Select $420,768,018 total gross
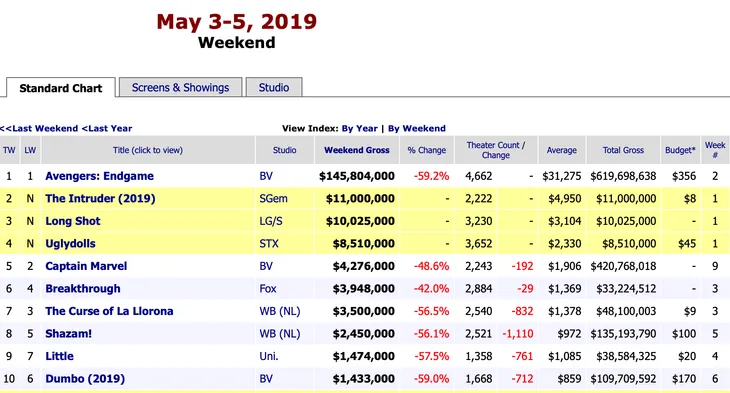The height and width of the screenshot is (393, 730). click(623, 266)
